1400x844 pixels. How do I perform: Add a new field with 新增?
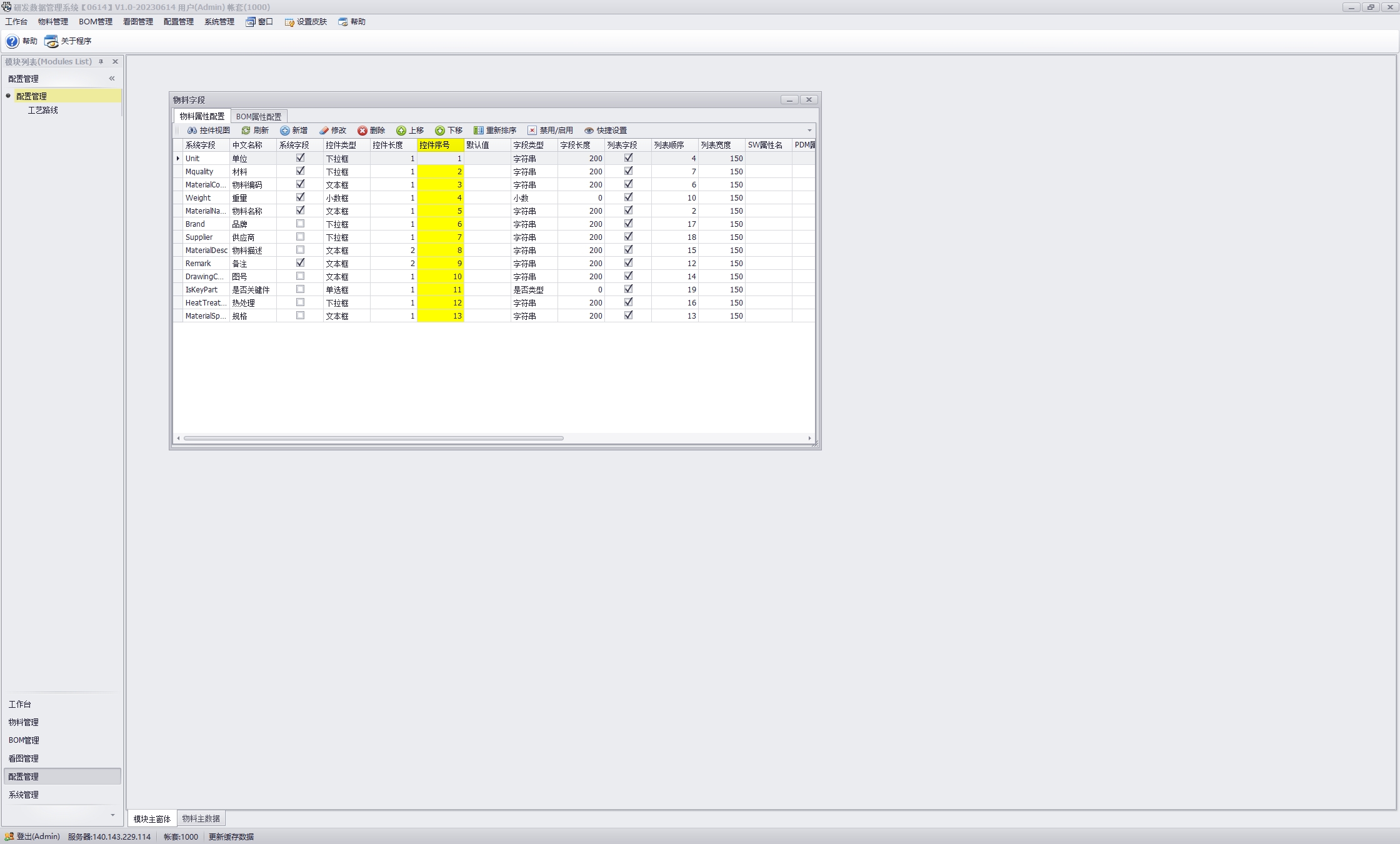(294, 131)
